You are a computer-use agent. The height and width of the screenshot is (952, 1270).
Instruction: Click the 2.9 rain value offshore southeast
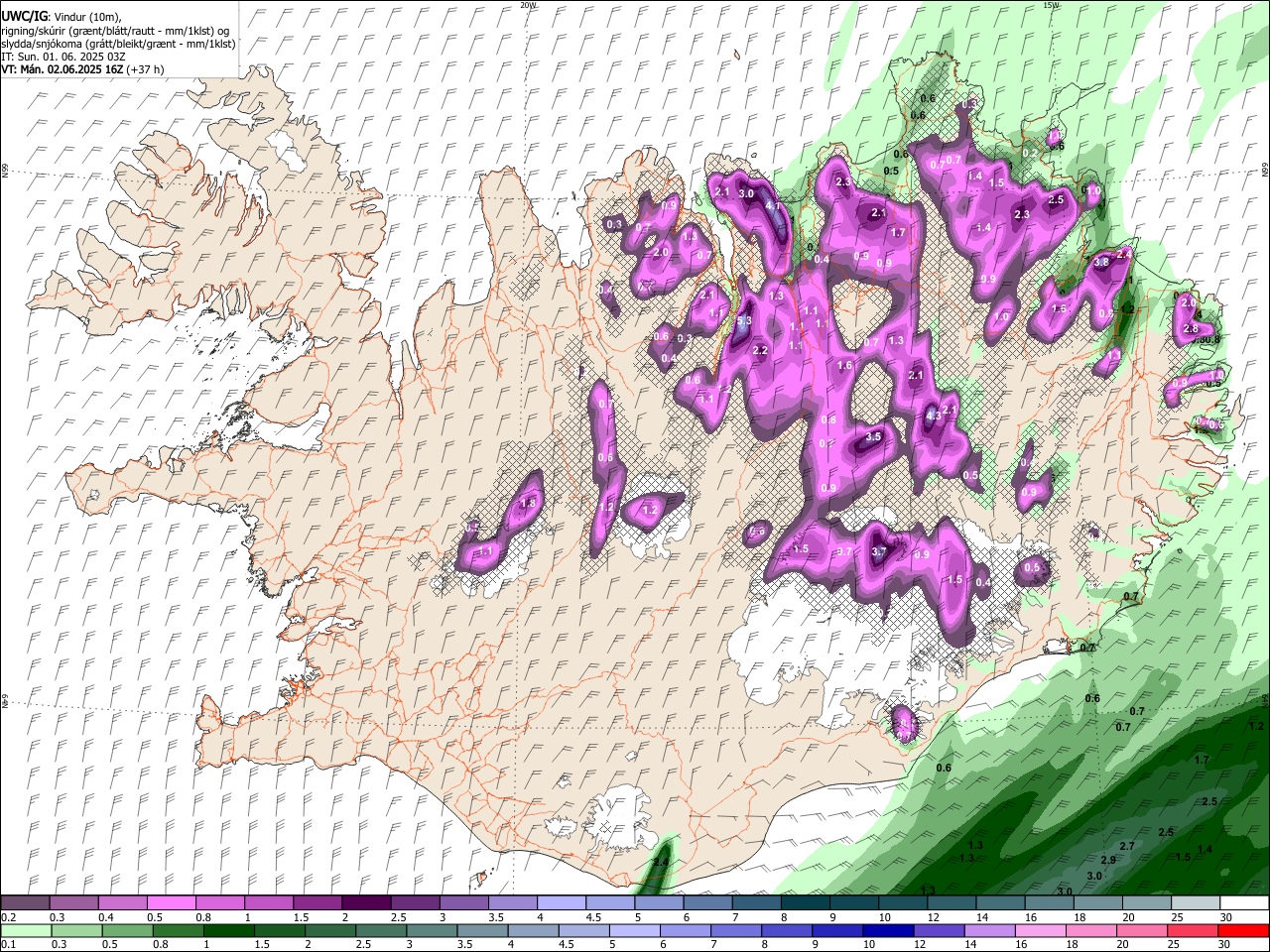click(x=1108, y=860)
